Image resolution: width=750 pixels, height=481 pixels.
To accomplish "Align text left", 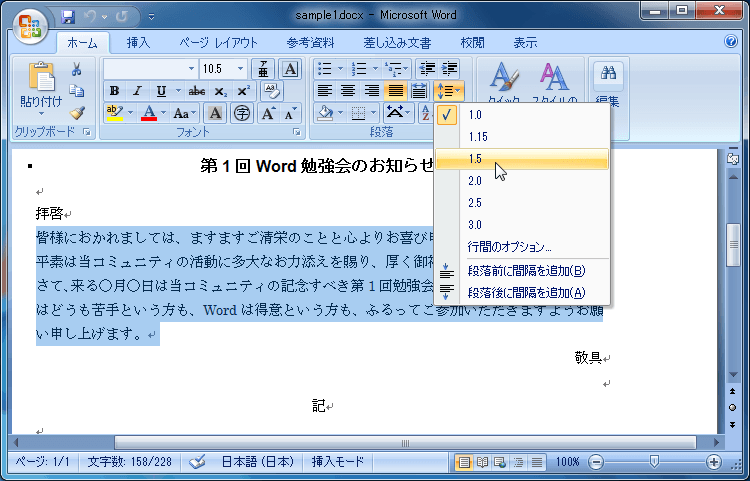I will click(325, 91).
